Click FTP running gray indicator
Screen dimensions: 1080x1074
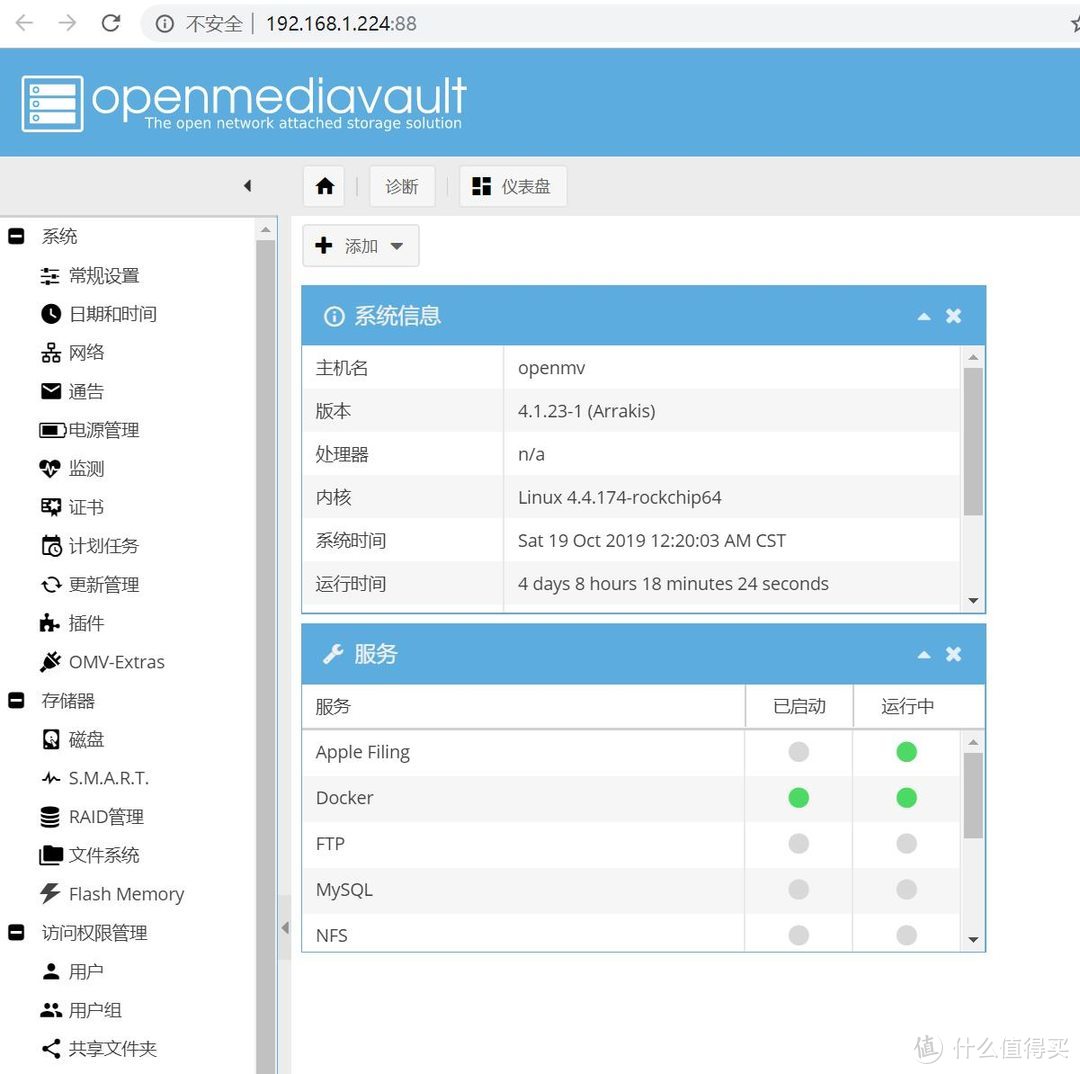[906, 843]
